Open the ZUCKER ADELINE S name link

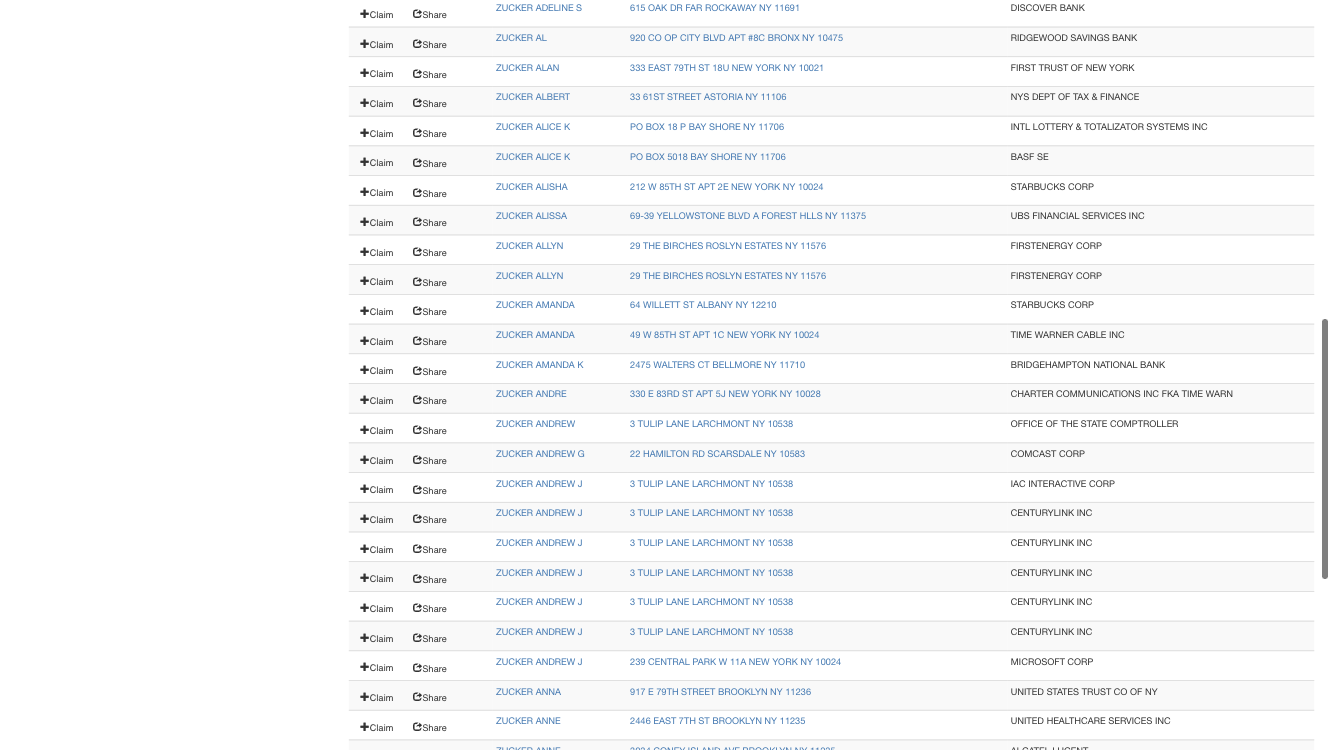click(539, 8)
